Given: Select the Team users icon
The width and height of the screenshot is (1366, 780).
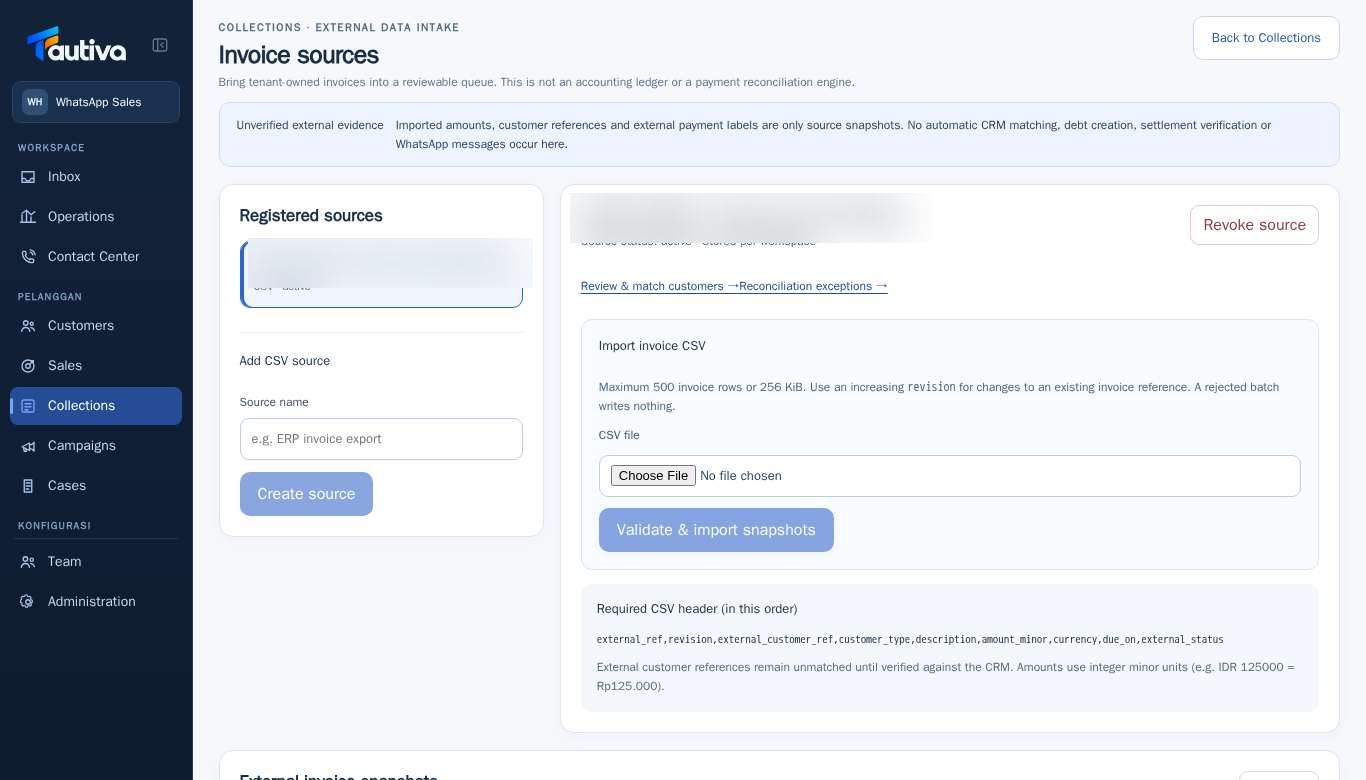Looking at the screenshot, I should pyautogui.click(x=28, y=562).
